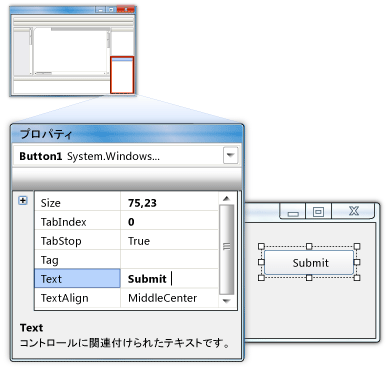Click the Text value field containing Submit

169,278
